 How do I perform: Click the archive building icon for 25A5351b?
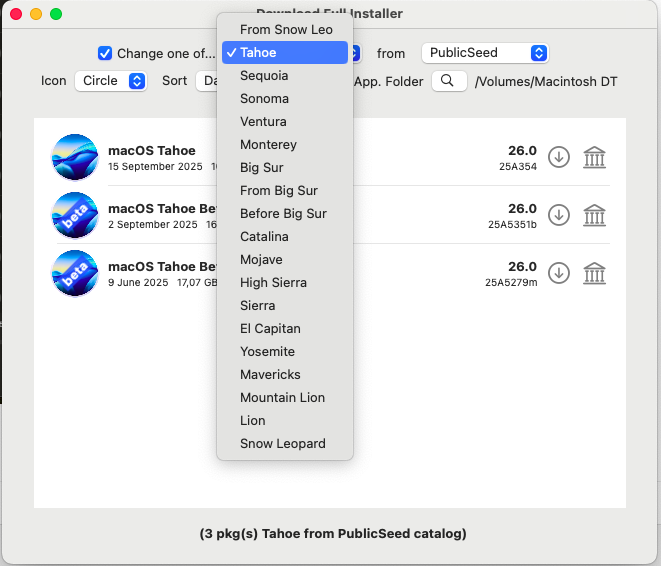594,215
